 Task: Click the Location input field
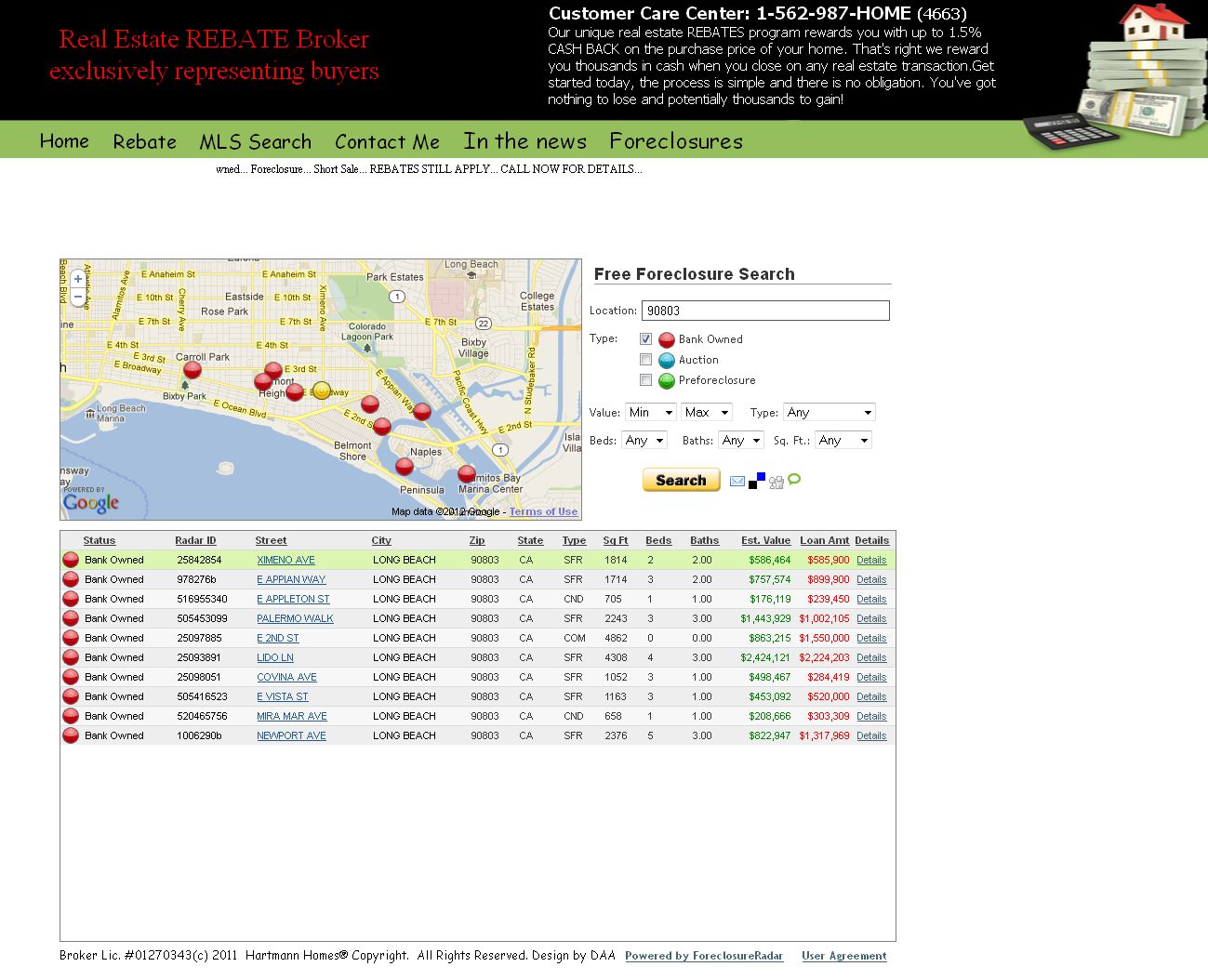click(764, 311)
